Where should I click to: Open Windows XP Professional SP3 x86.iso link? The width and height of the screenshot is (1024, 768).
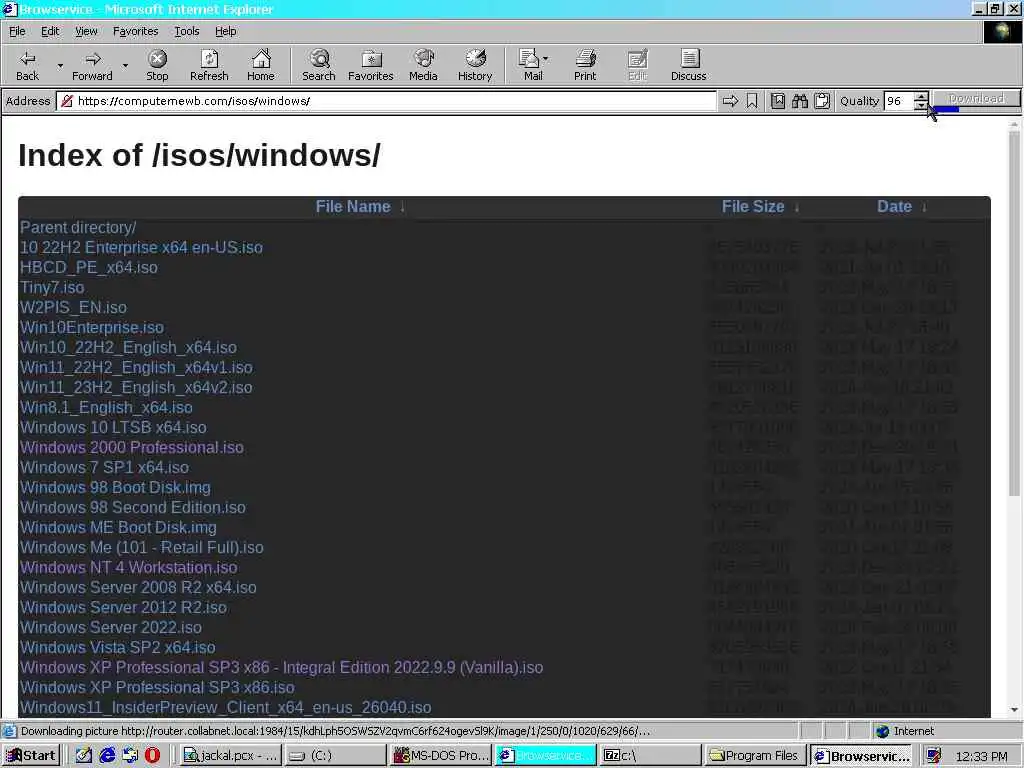157,688
